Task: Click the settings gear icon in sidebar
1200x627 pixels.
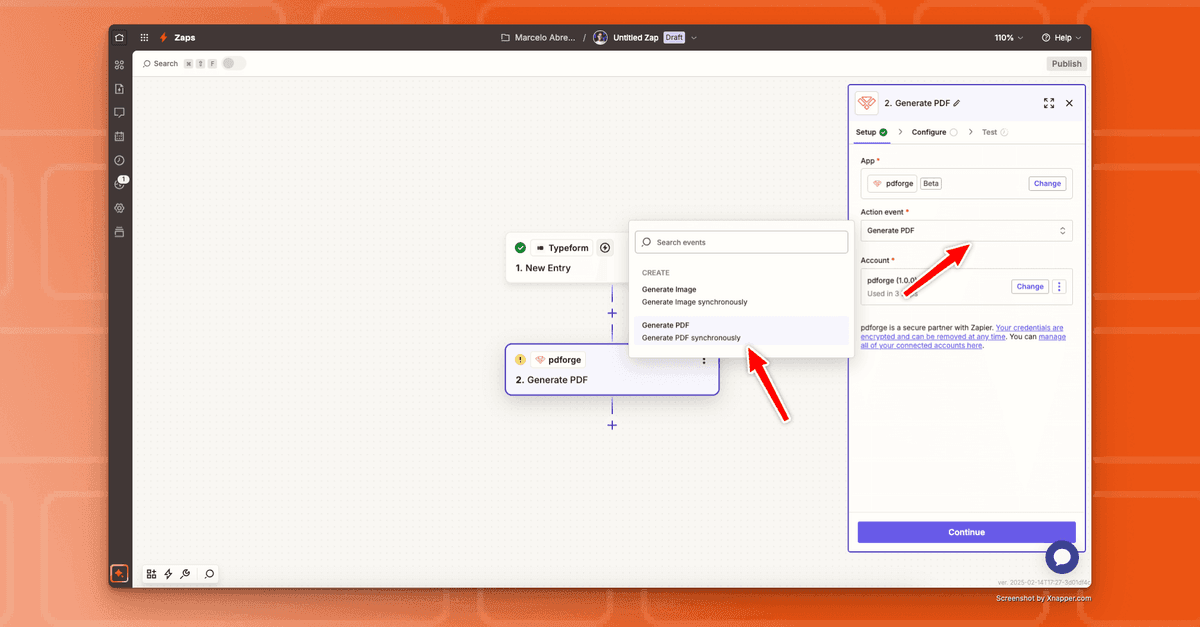Action: [x=120, y=208]
